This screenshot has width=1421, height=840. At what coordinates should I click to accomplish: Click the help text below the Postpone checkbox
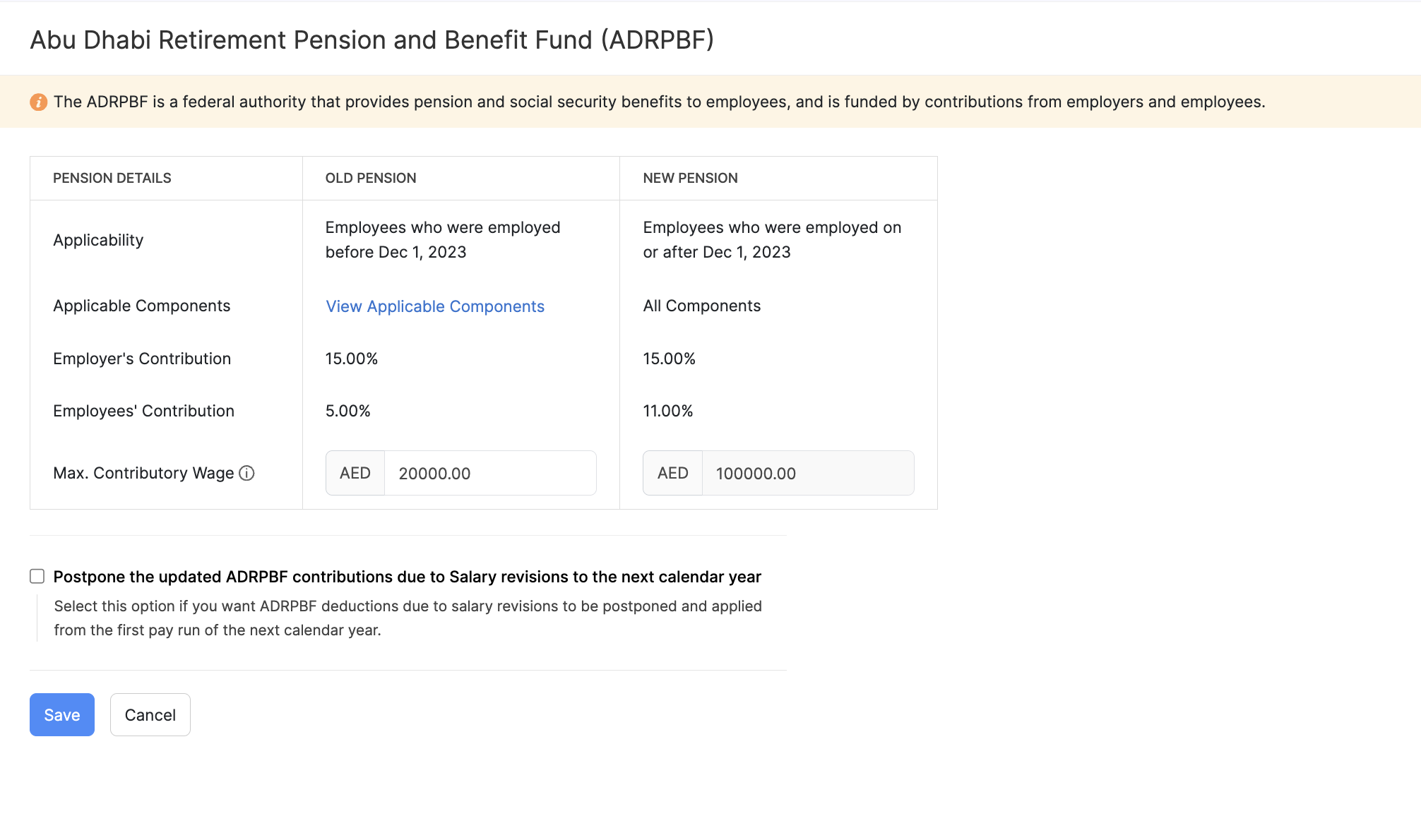408,618
